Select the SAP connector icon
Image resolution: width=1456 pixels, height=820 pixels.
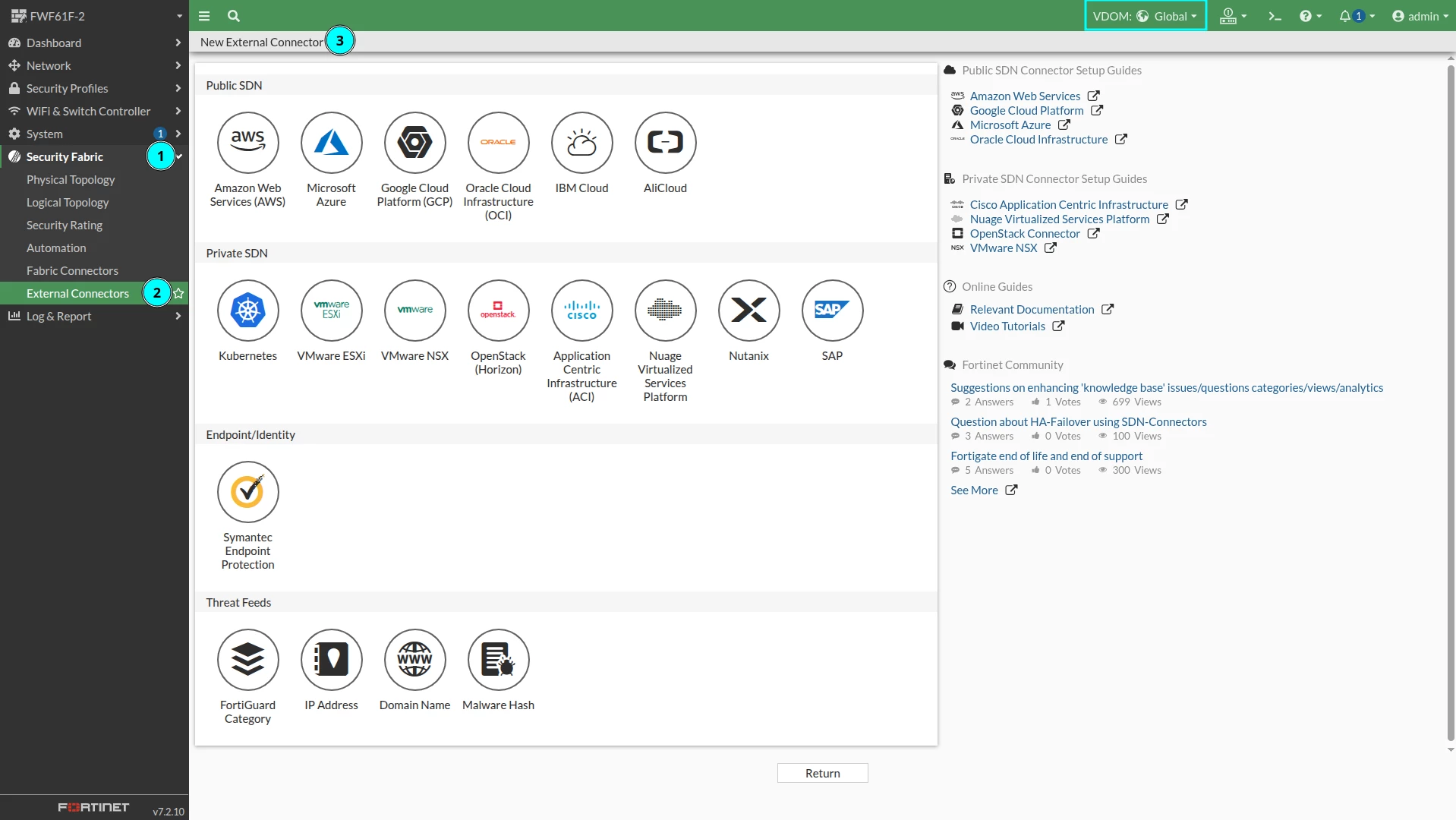click(832, 311)
